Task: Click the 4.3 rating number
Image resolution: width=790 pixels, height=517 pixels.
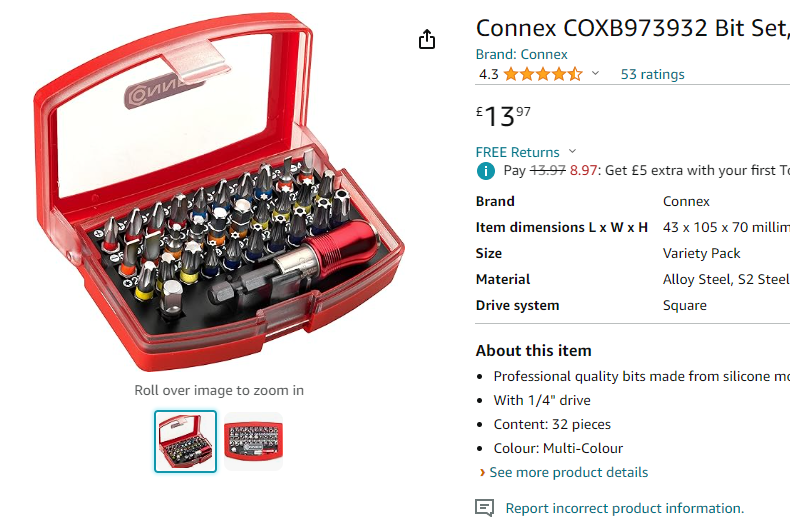Action: pos(489,74)
